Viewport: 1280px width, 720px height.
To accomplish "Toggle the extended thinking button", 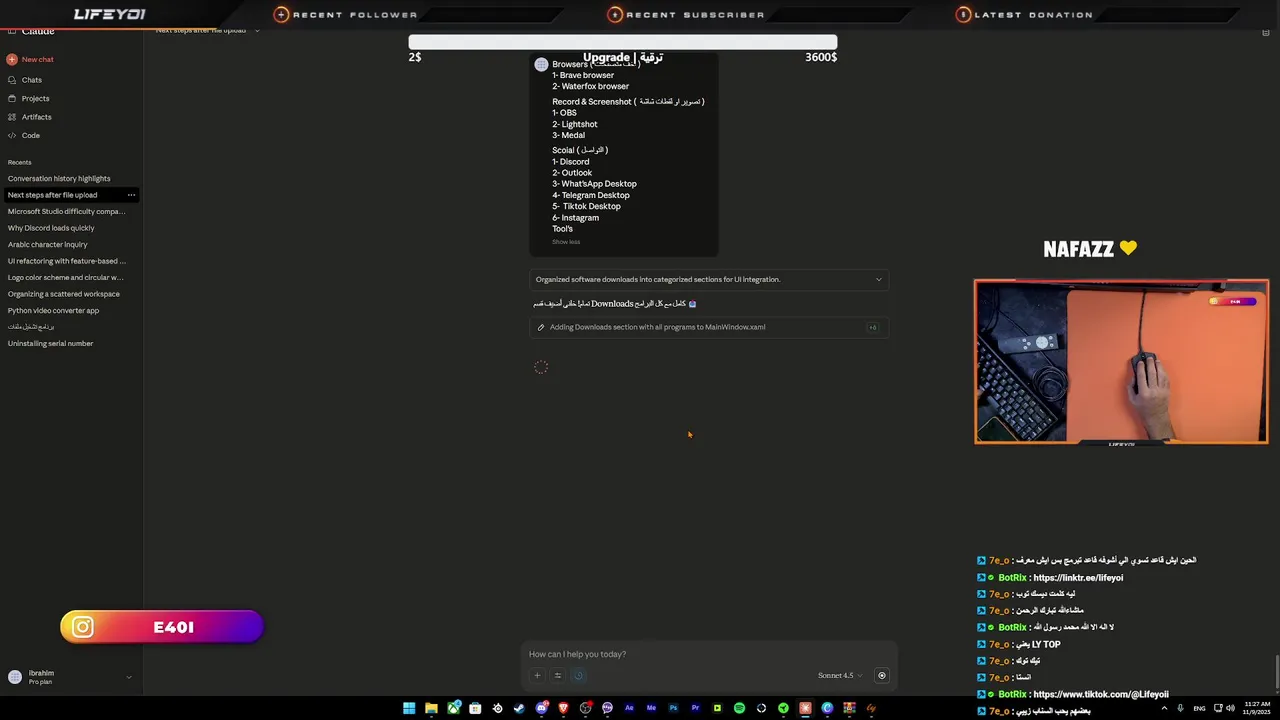I will (x=578, y=675).
